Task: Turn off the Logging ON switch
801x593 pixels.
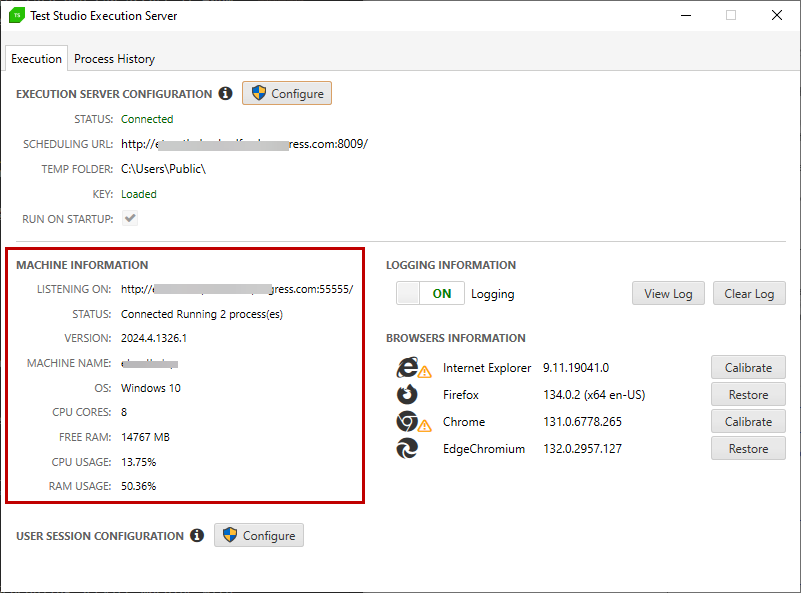Action: [430, 293]
